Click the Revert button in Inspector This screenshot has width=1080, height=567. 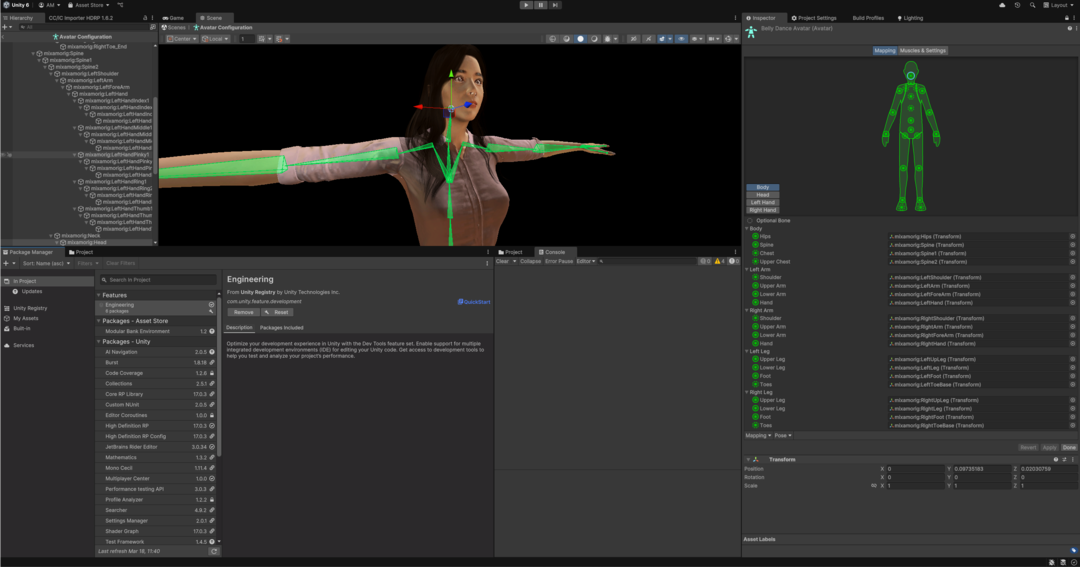point(1028,448)
